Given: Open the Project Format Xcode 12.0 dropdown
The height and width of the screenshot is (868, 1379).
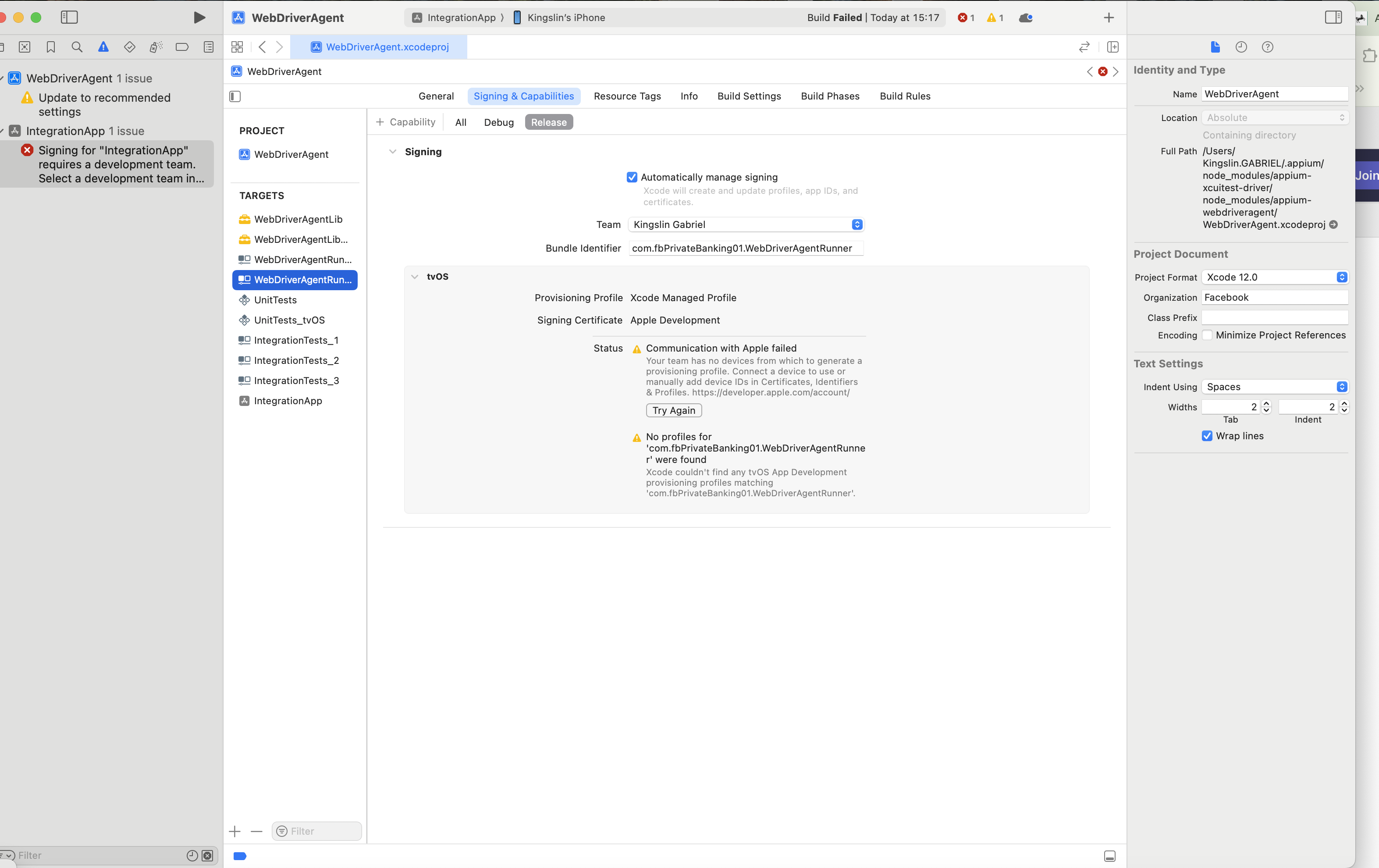Looking at the screenshot, I should (1275, 277).
